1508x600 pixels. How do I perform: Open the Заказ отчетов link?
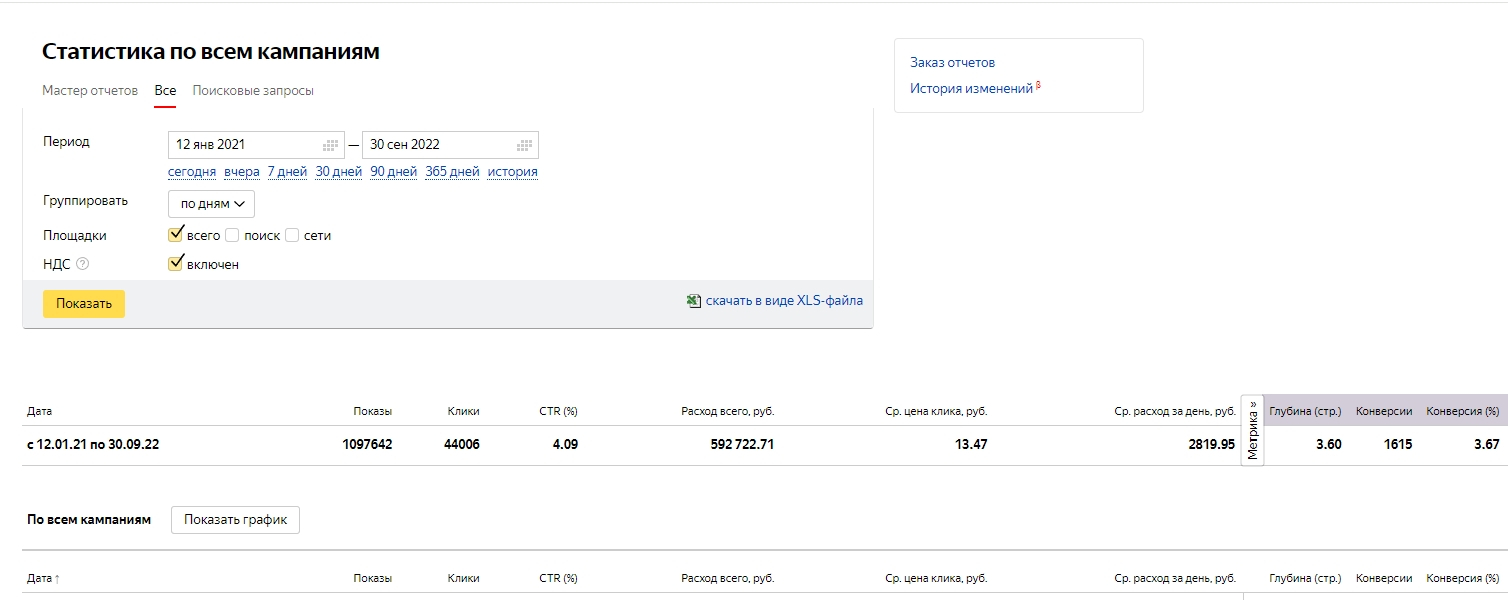click(x=952, y=62)
